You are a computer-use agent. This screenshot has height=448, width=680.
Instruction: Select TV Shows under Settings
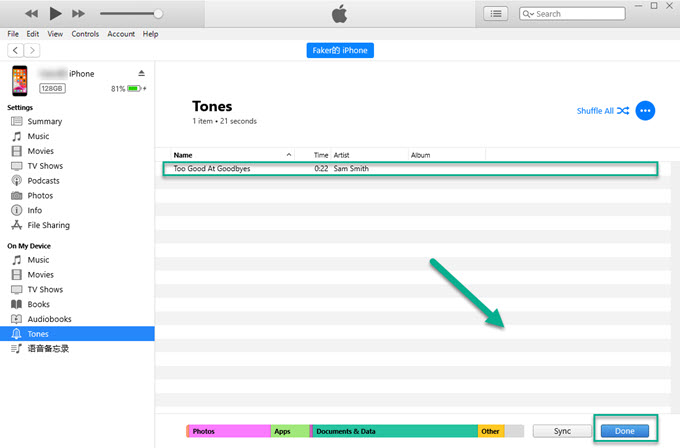click(45, 166)
